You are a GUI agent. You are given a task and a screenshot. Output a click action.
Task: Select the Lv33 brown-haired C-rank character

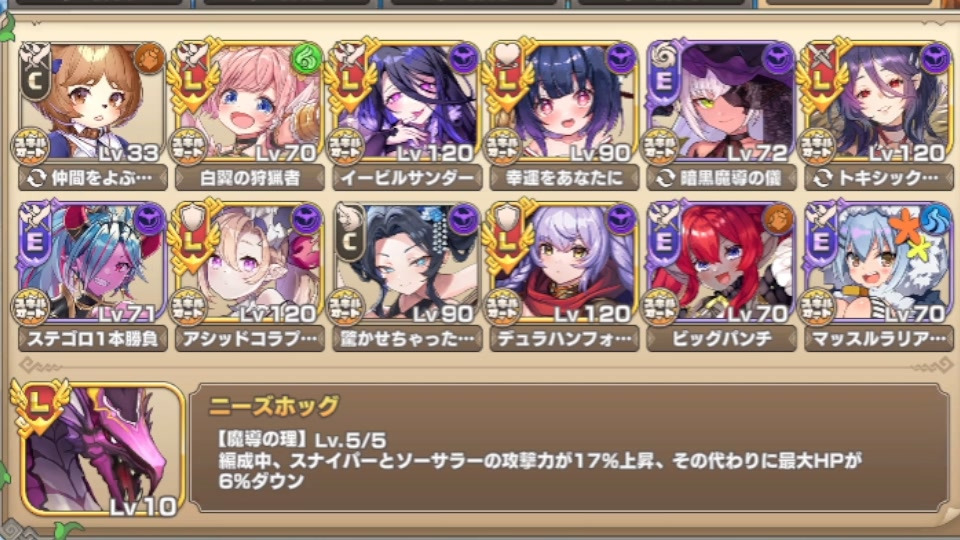click(x=93, y=103)
